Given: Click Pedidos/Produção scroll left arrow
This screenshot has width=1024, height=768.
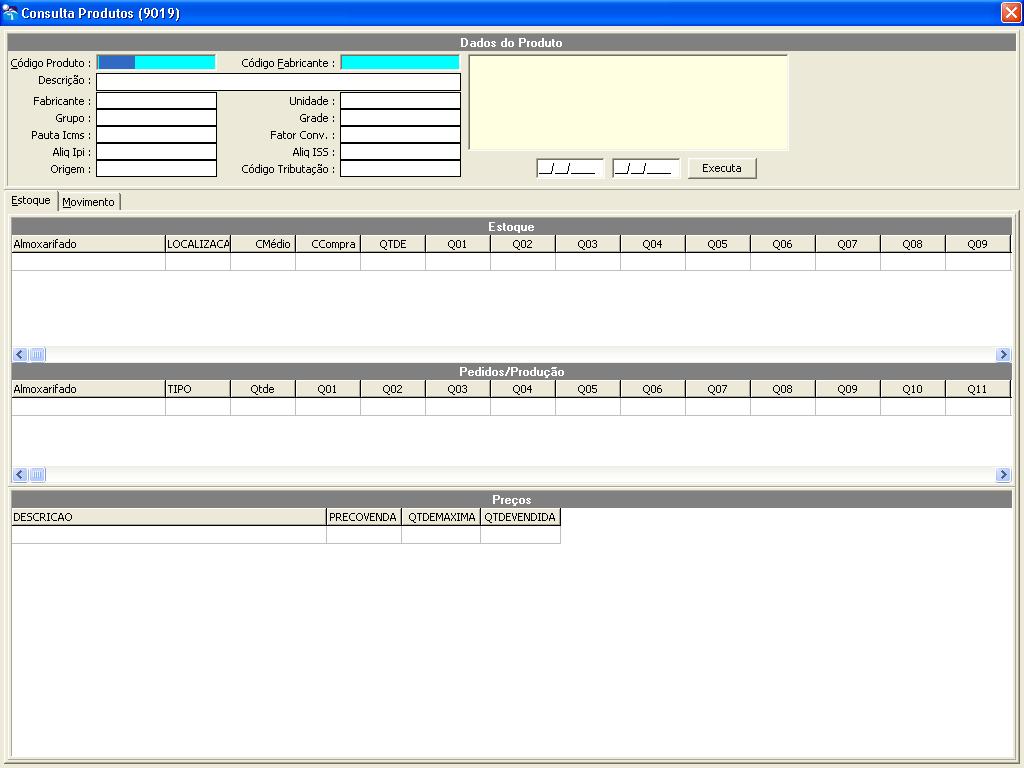Looking at the screenshot, I should 20,475.
